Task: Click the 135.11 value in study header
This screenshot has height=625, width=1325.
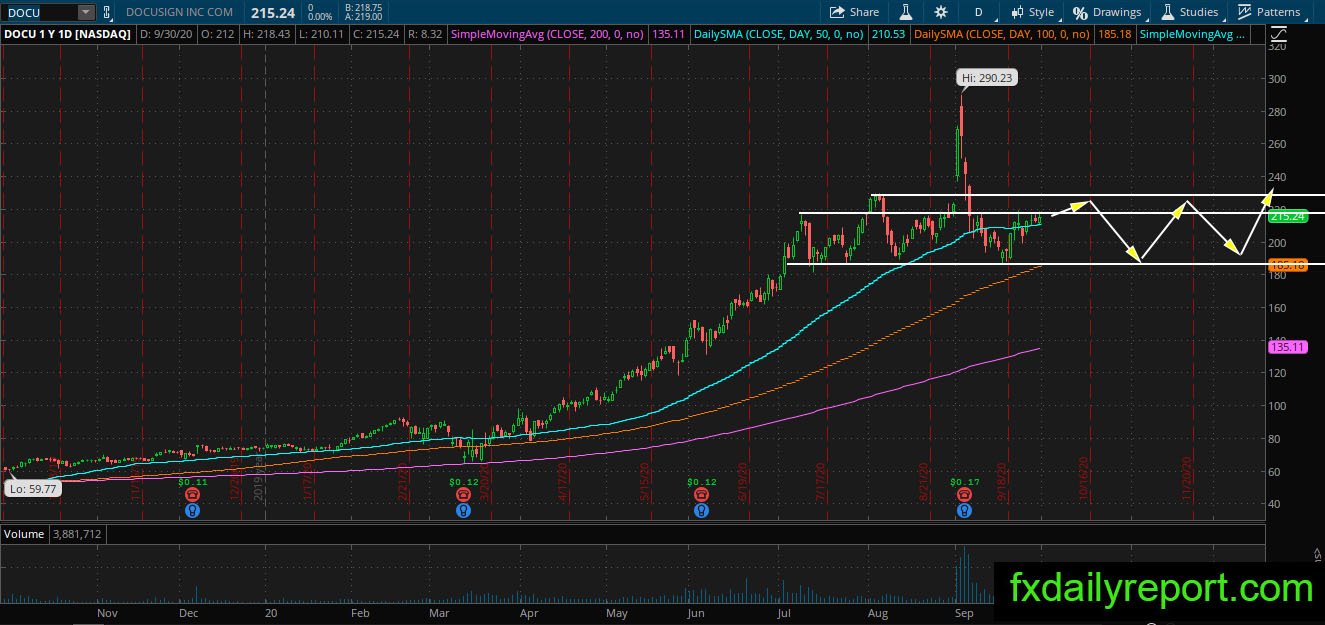Action: click(667, 34)
